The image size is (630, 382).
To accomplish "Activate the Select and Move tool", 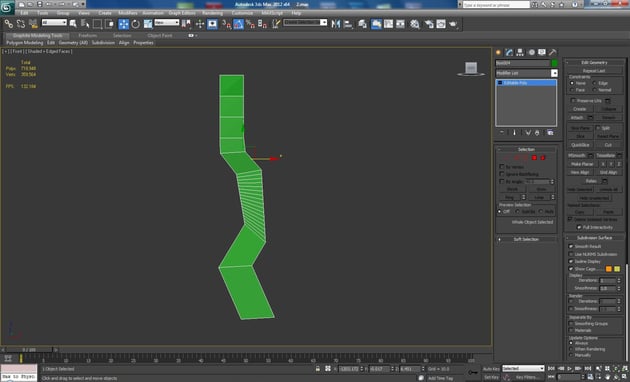I will (123, 24).
